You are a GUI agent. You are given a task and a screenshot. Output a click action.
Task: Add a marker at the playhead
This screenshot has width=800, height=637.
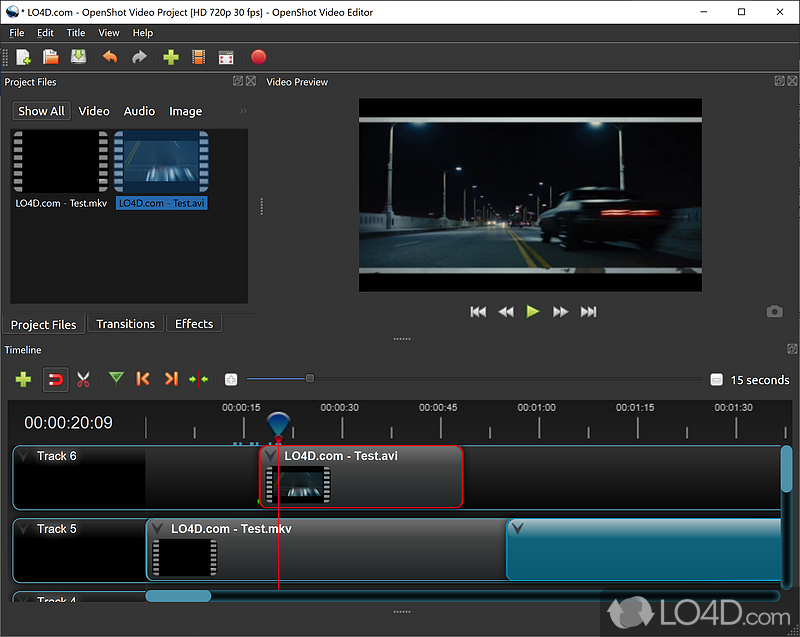115,379
